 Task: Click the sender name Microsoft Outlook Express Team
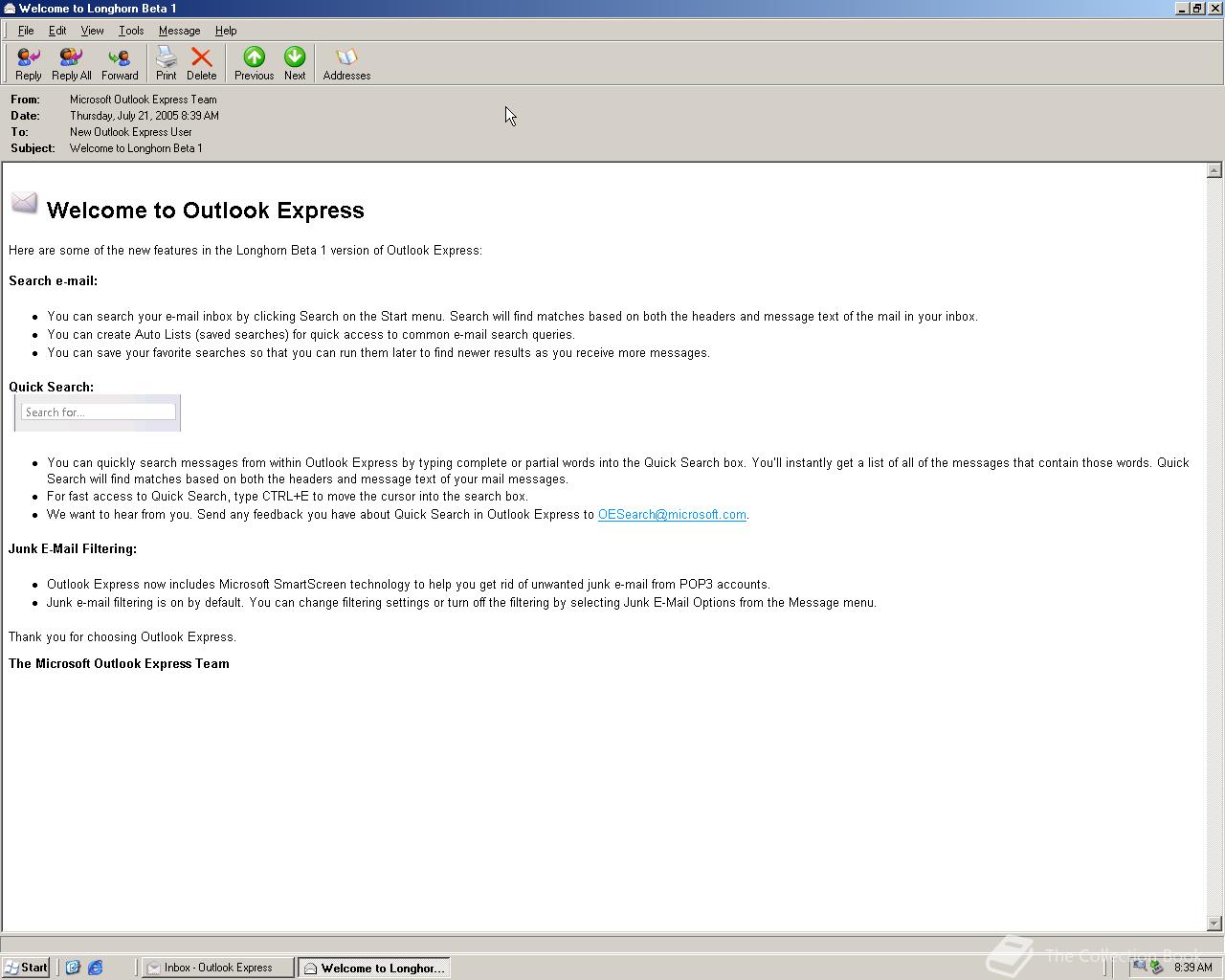(x=144, y=100)
